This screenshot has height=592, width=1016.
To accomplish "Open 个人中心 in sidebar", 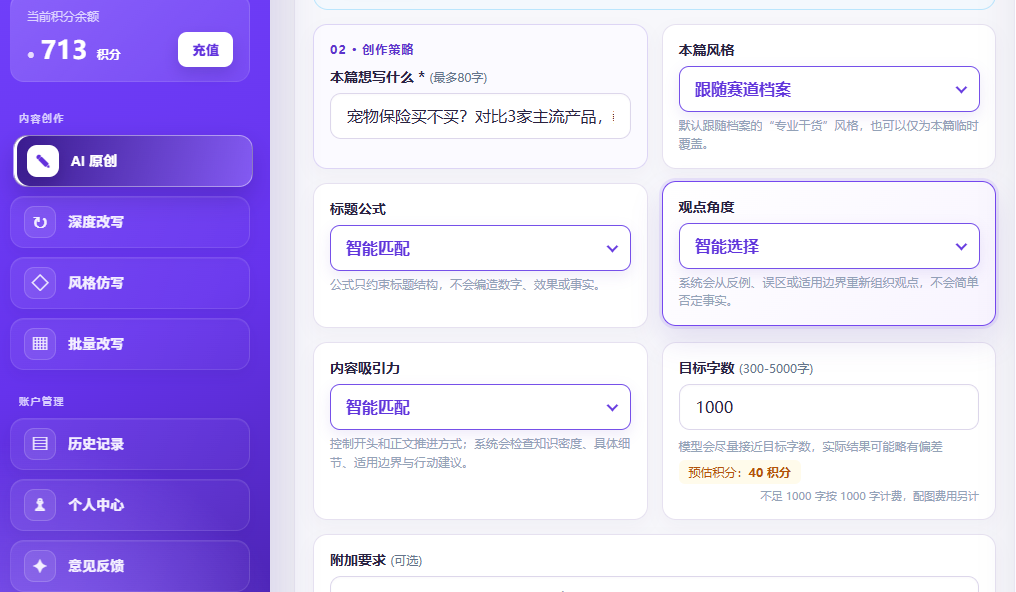I will coord(130,505).
